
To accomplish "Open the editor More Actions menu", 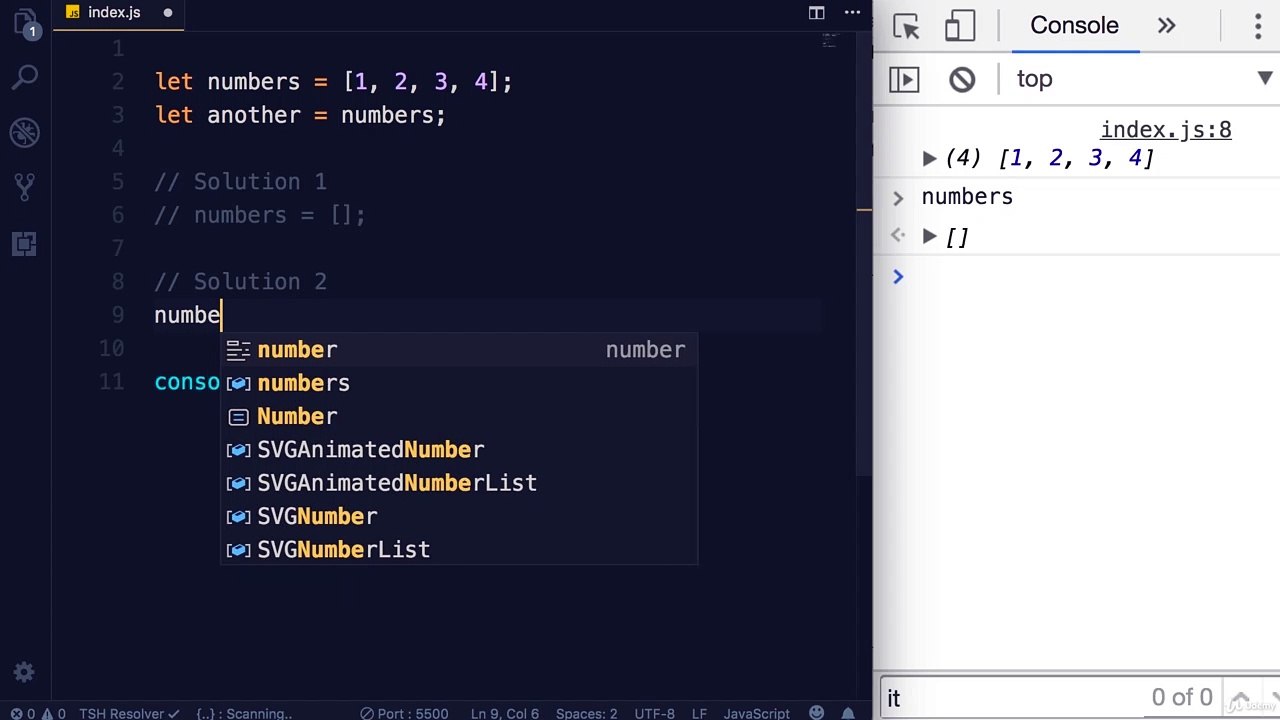I will (850, 13).
